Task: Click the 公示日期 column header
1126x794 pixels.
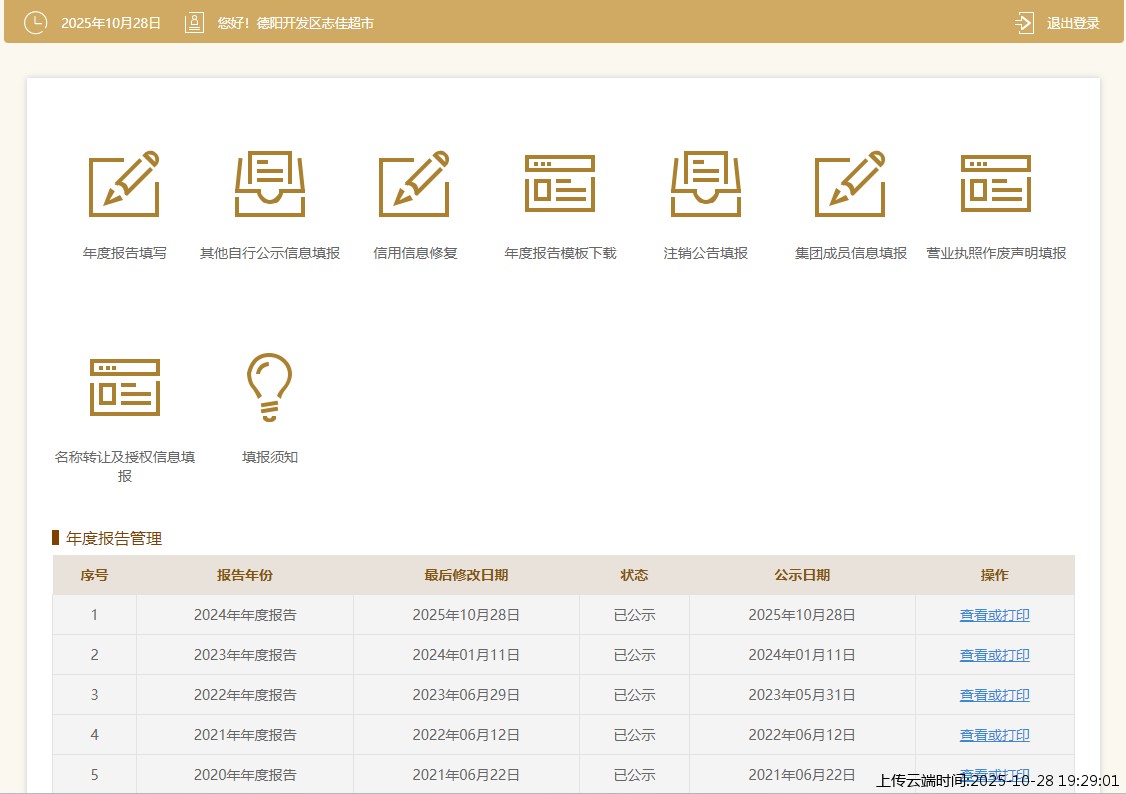Action: pyautogui.click(x=801, y=575)
